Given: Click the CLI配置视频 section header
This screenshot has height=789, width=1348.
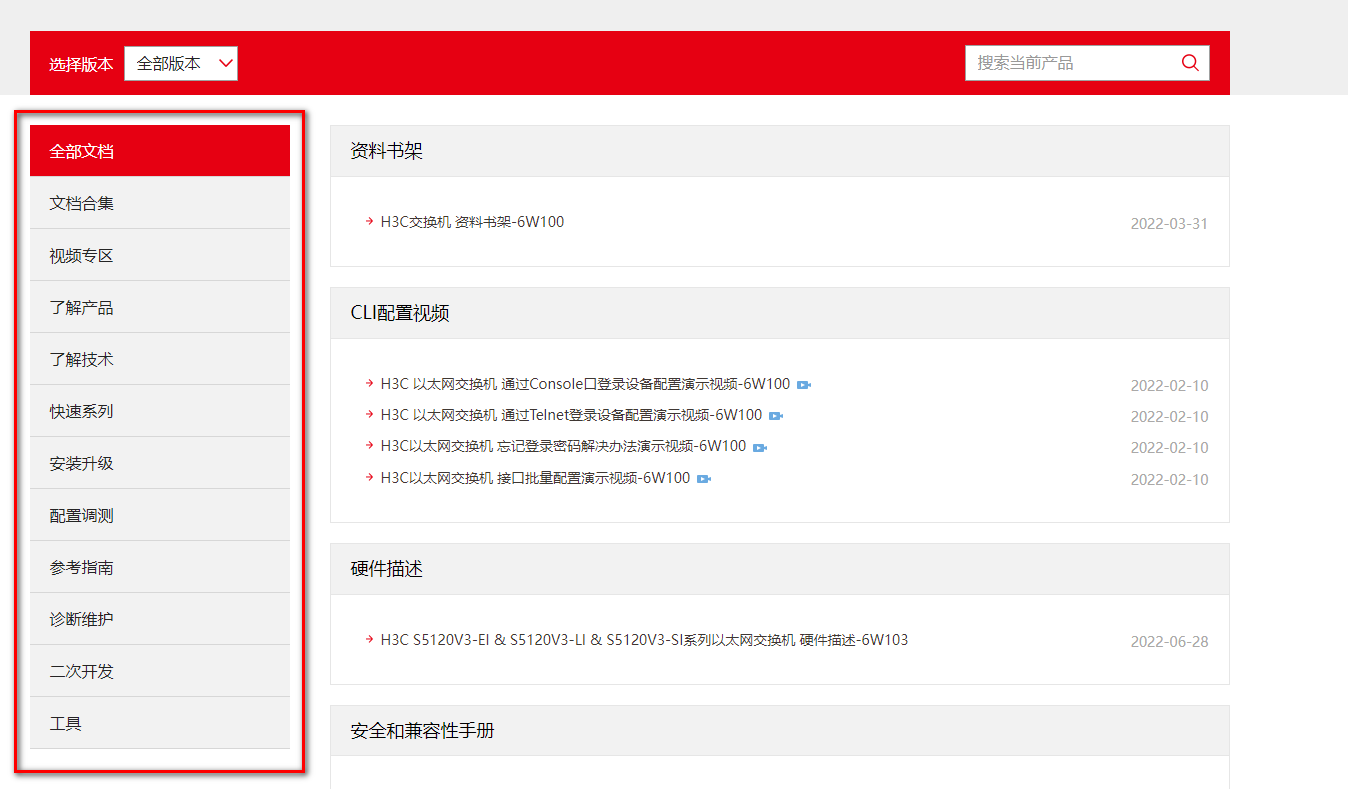Looking at the screenshot, I should click(x=780, y=313).
